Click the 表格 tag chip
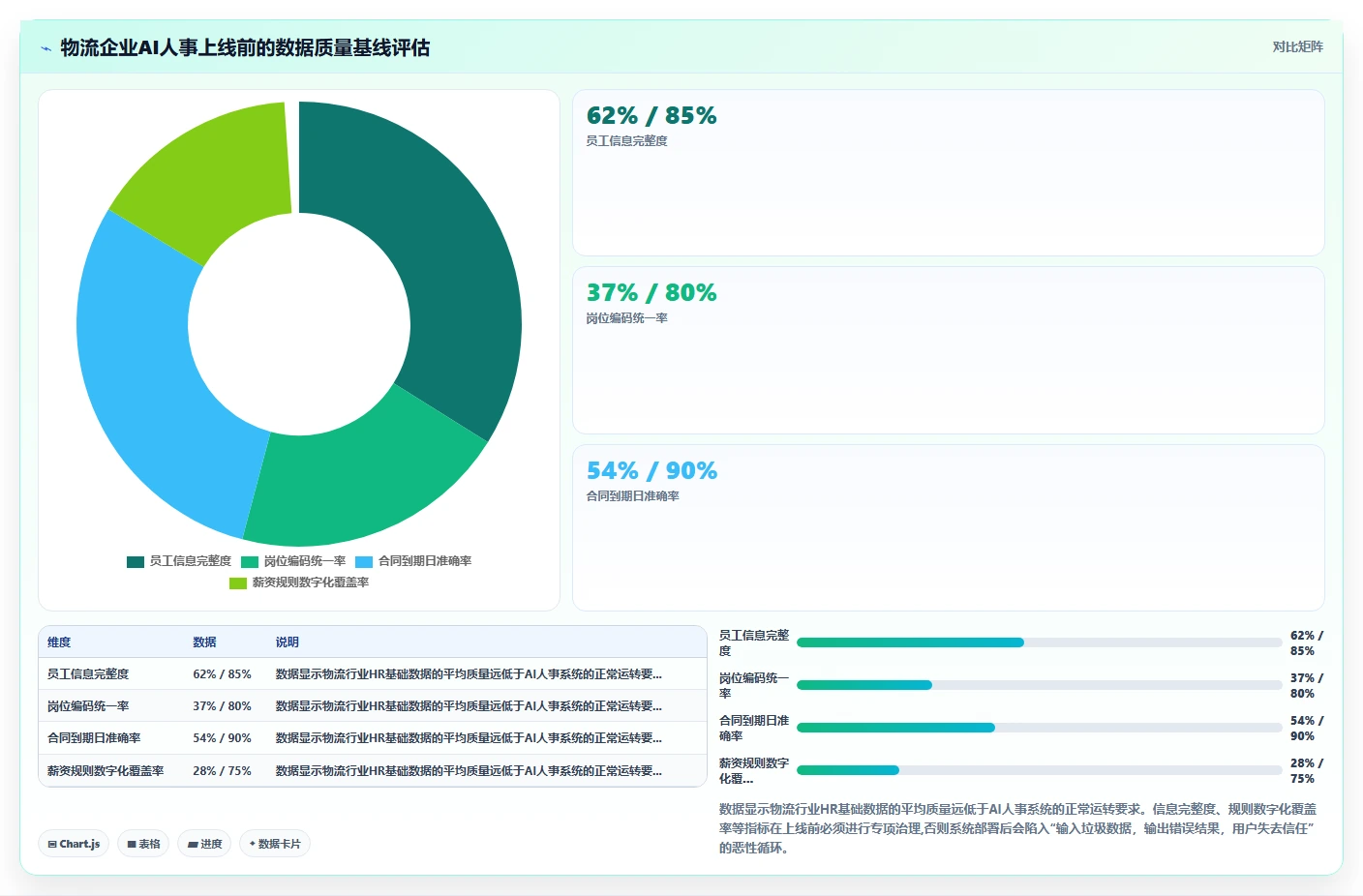1363x896 pixels. 143,844
